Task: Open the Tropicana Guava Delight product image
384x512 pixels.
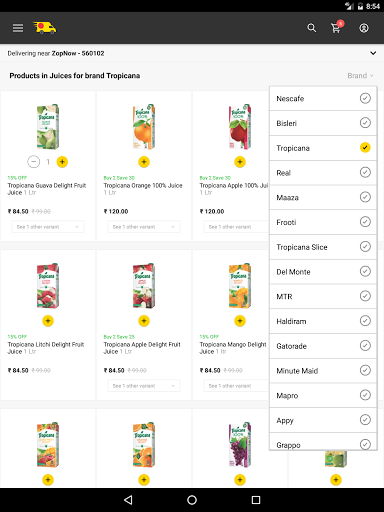Action: [x=48, y=127]
